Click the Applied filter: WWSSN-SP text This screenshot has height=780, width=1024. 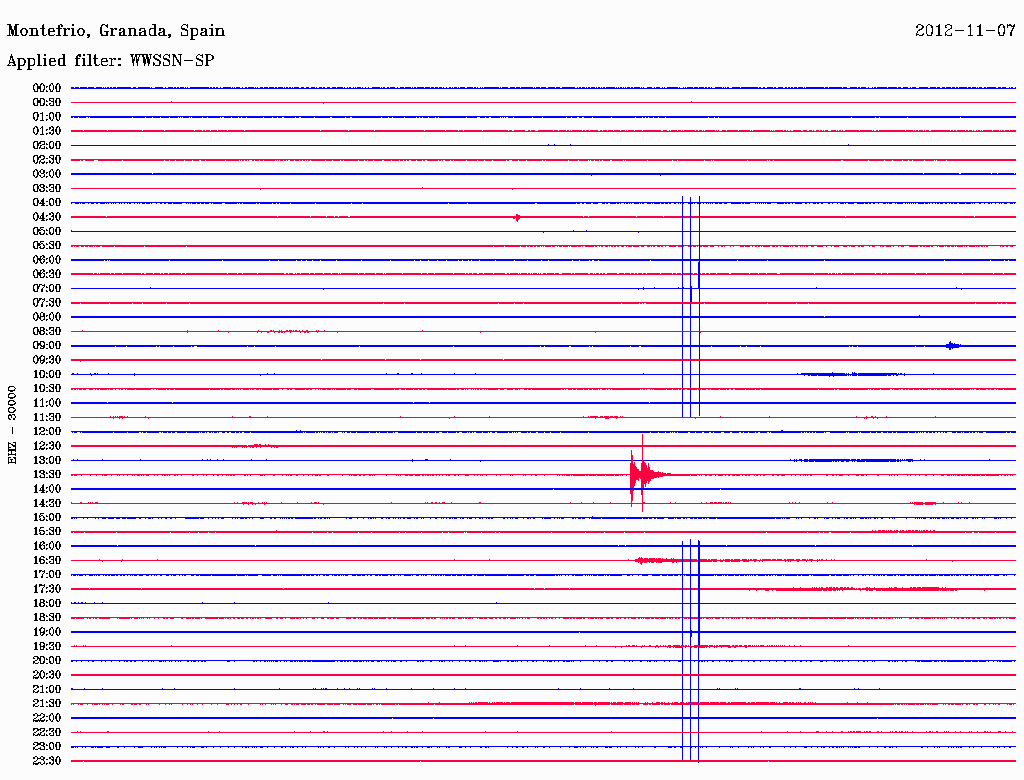pyautogui.click(x=110, y=61)
